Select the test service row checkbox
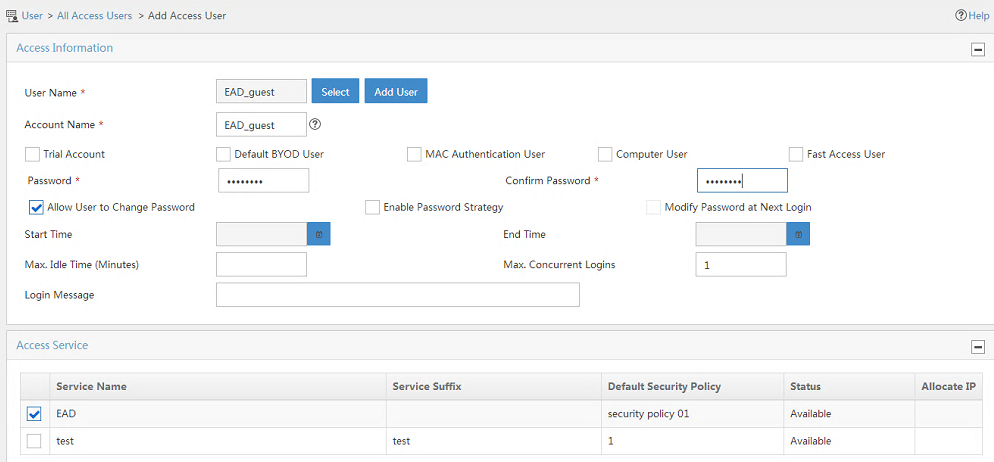The image size is (994, 462). (34, 440)
